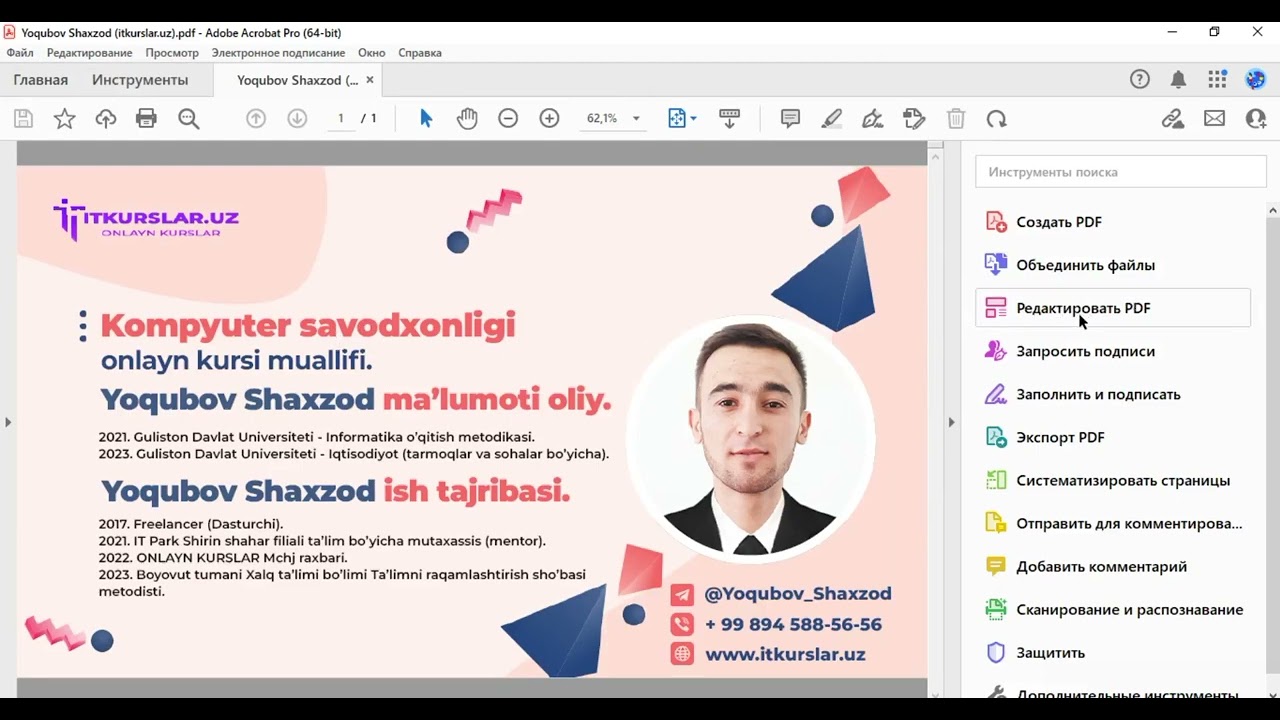The height and width of the screenshot is (720, 1280).
Task: Open the sign document pen tool
Action: coord(872,118)
